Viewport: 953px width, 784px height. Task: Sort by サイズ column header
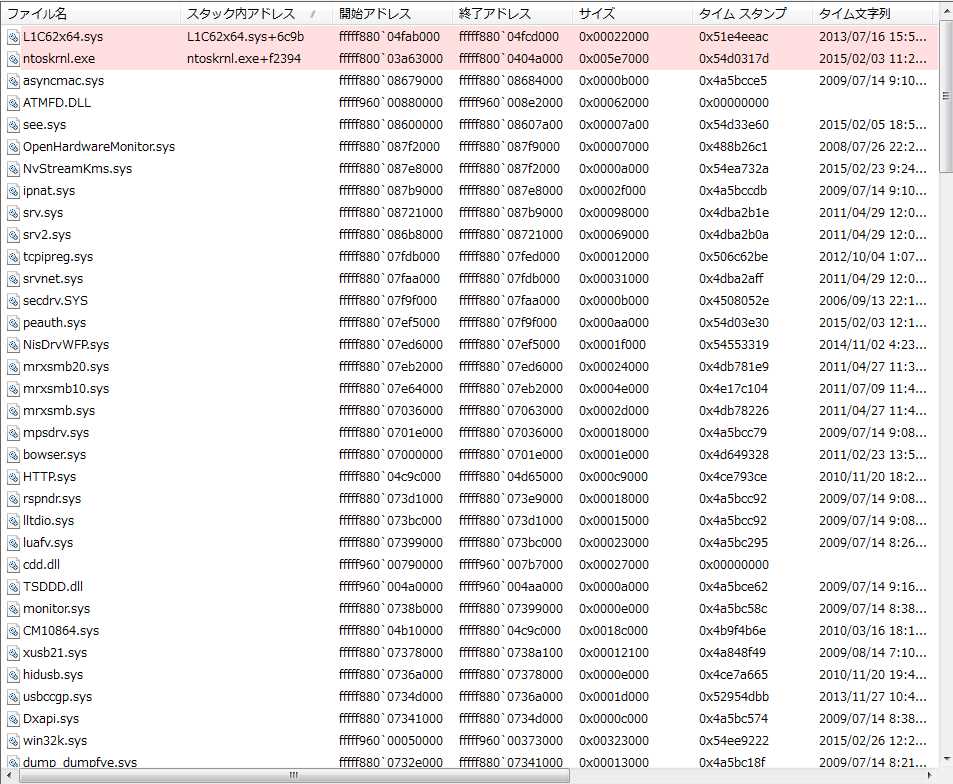(x=633, y=13)
